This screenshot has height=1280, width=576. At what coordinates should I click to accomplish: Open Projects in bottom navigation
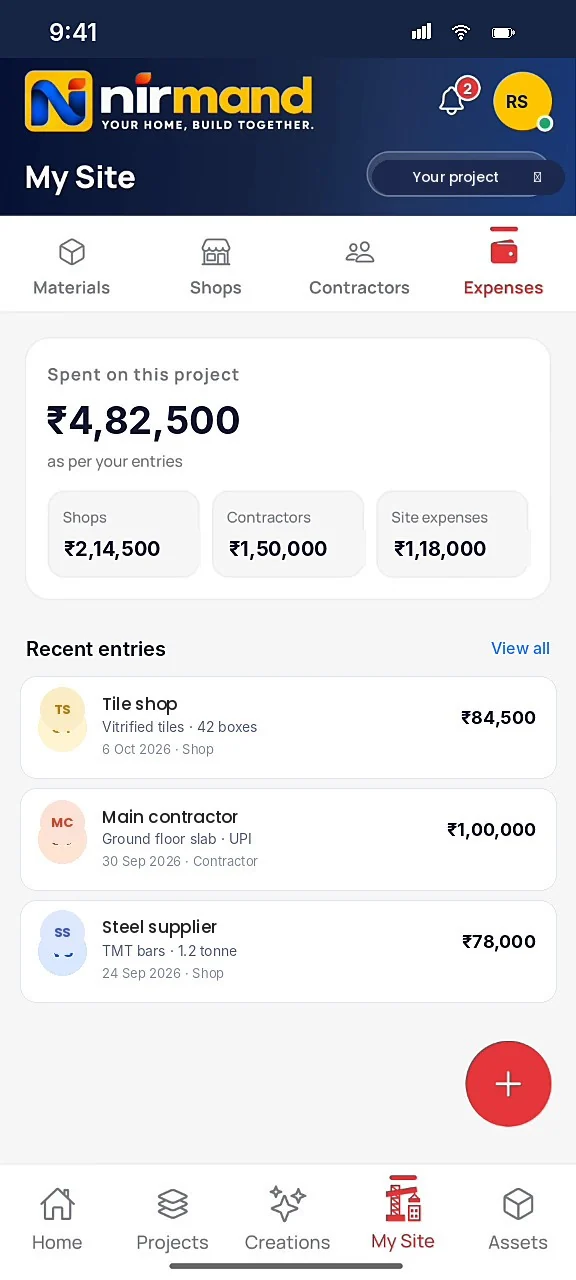pos(172,1219)
